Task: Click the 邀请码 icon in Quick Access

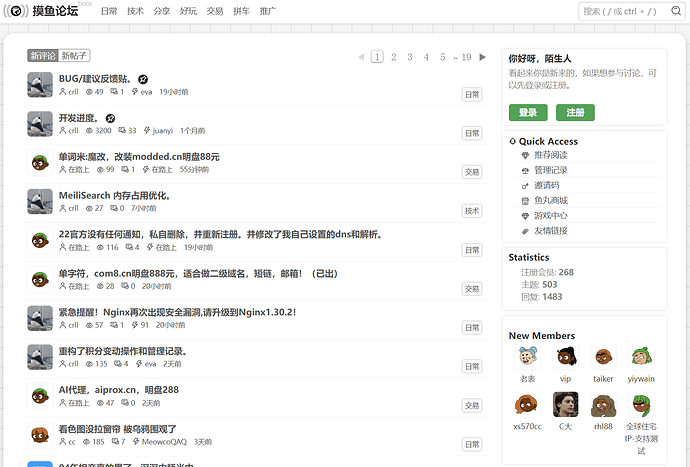Action: pos(525,186)
